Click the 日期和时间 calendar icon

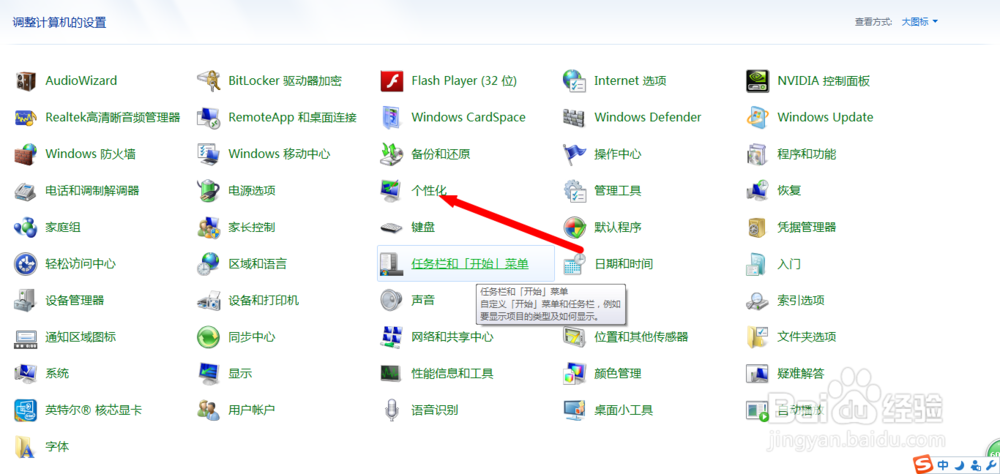574,263
